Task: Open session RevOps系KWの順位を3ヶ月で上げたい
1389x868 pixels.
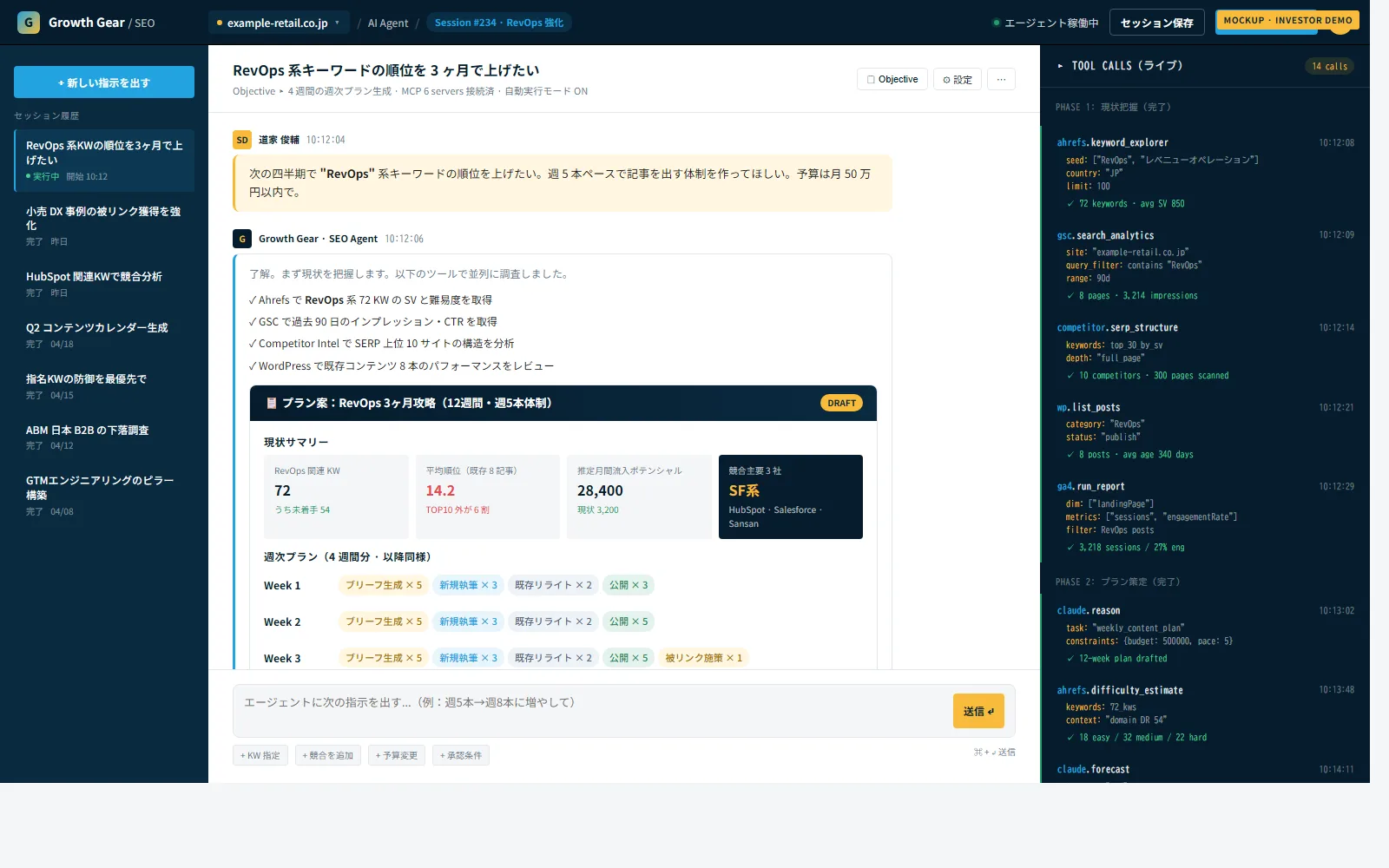Action: (x=104, y=160)
